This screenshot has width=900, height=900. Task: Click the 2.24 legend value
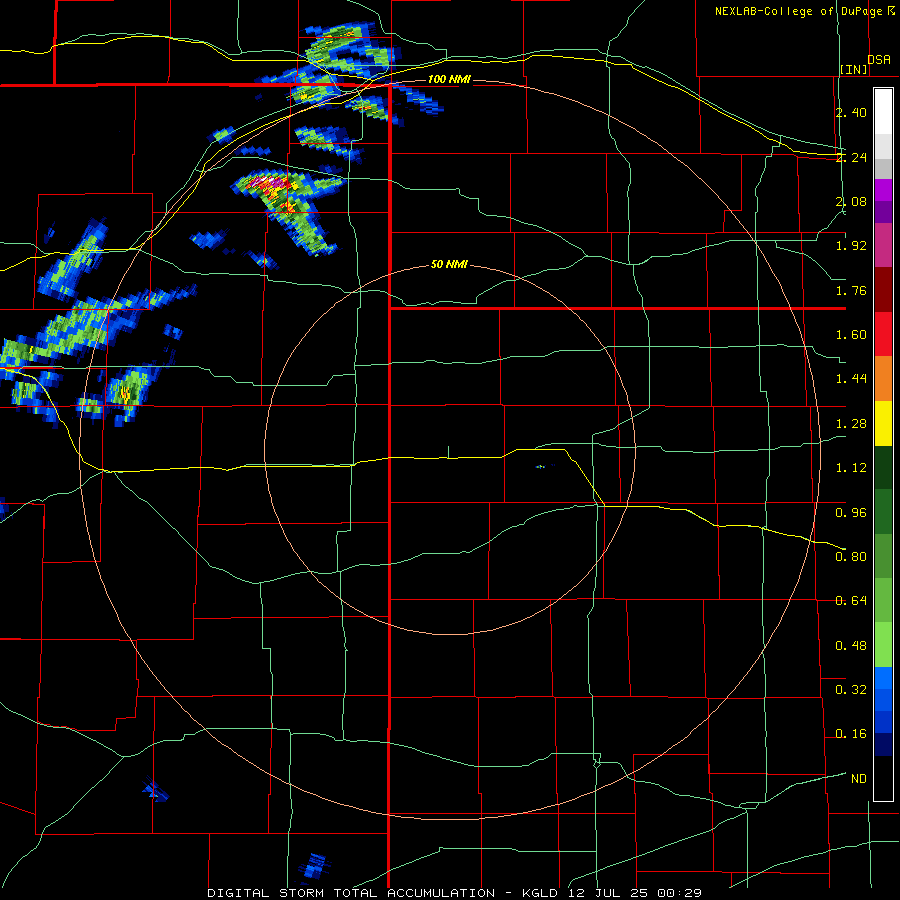point(851,157)
